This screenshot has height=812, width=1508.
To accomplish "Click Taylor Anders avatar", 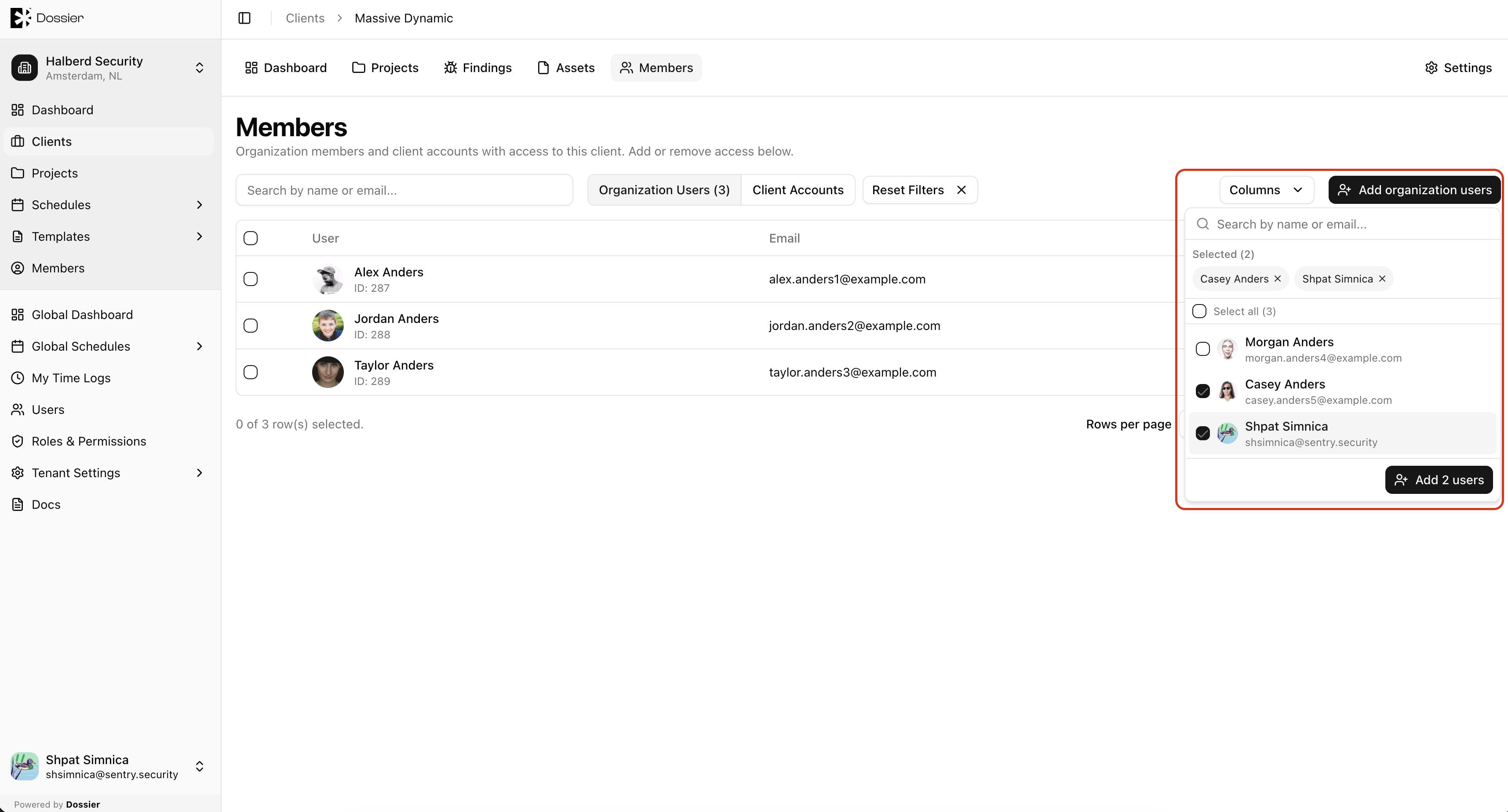I will pos(328,373).
